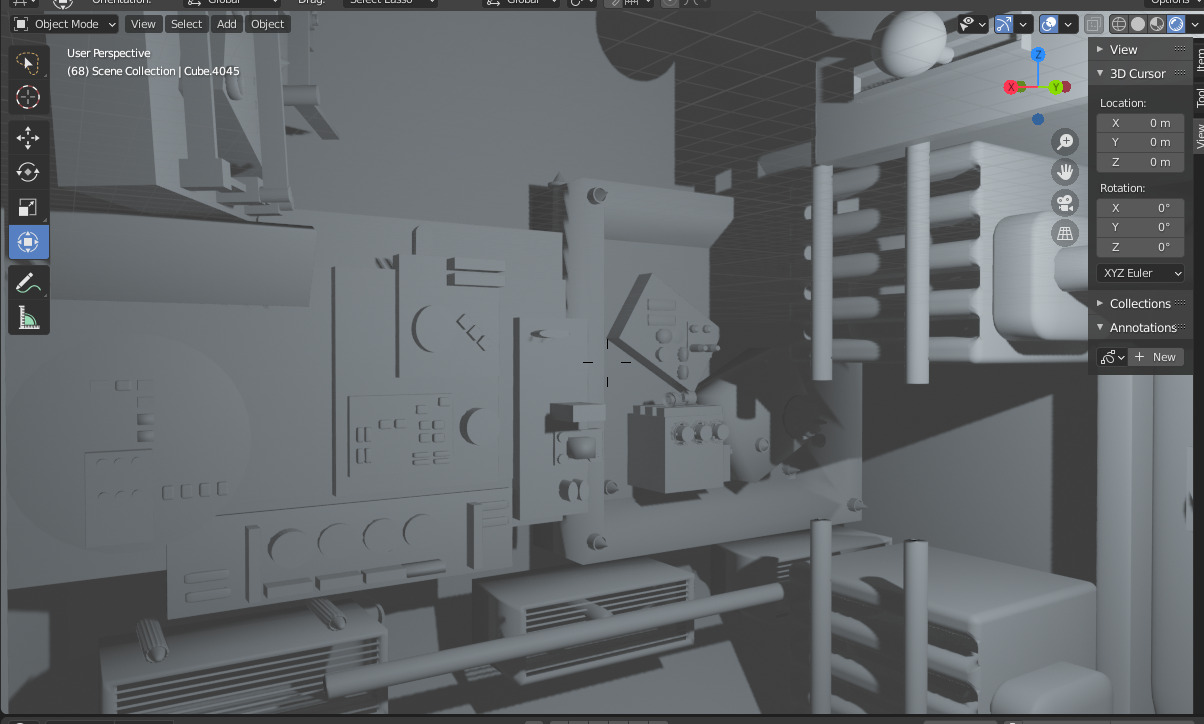
Task: Switch to the Tool sidebar tab
Action: pos(1199,96)
